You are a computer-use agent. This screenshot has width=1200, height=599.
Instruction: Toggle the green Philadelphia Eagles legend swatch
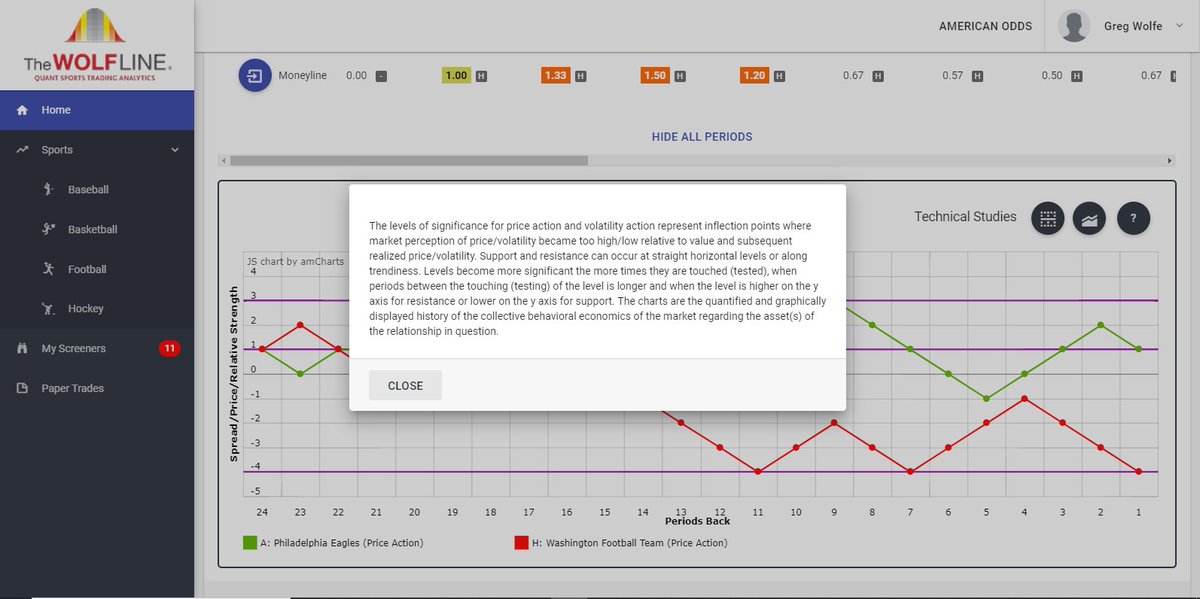coord(250,543)
